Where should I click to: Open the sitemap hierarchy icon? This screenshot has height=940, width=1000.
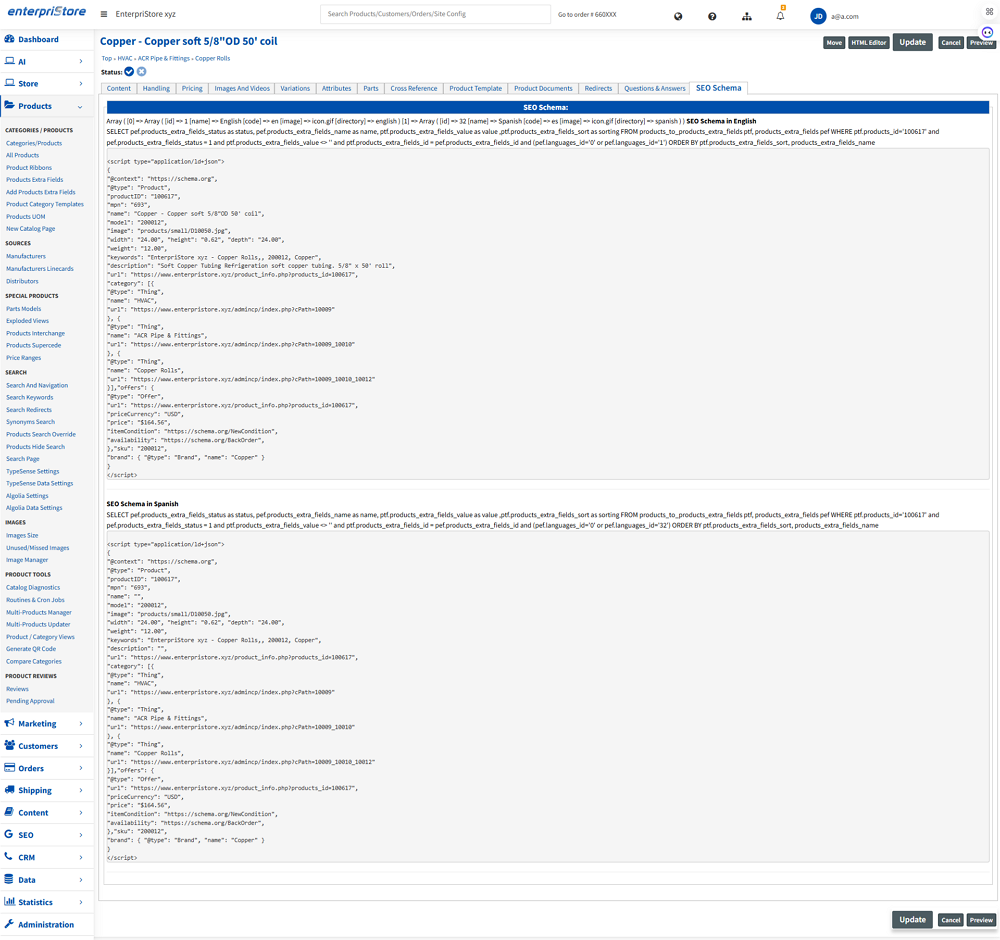click(747, 16)
